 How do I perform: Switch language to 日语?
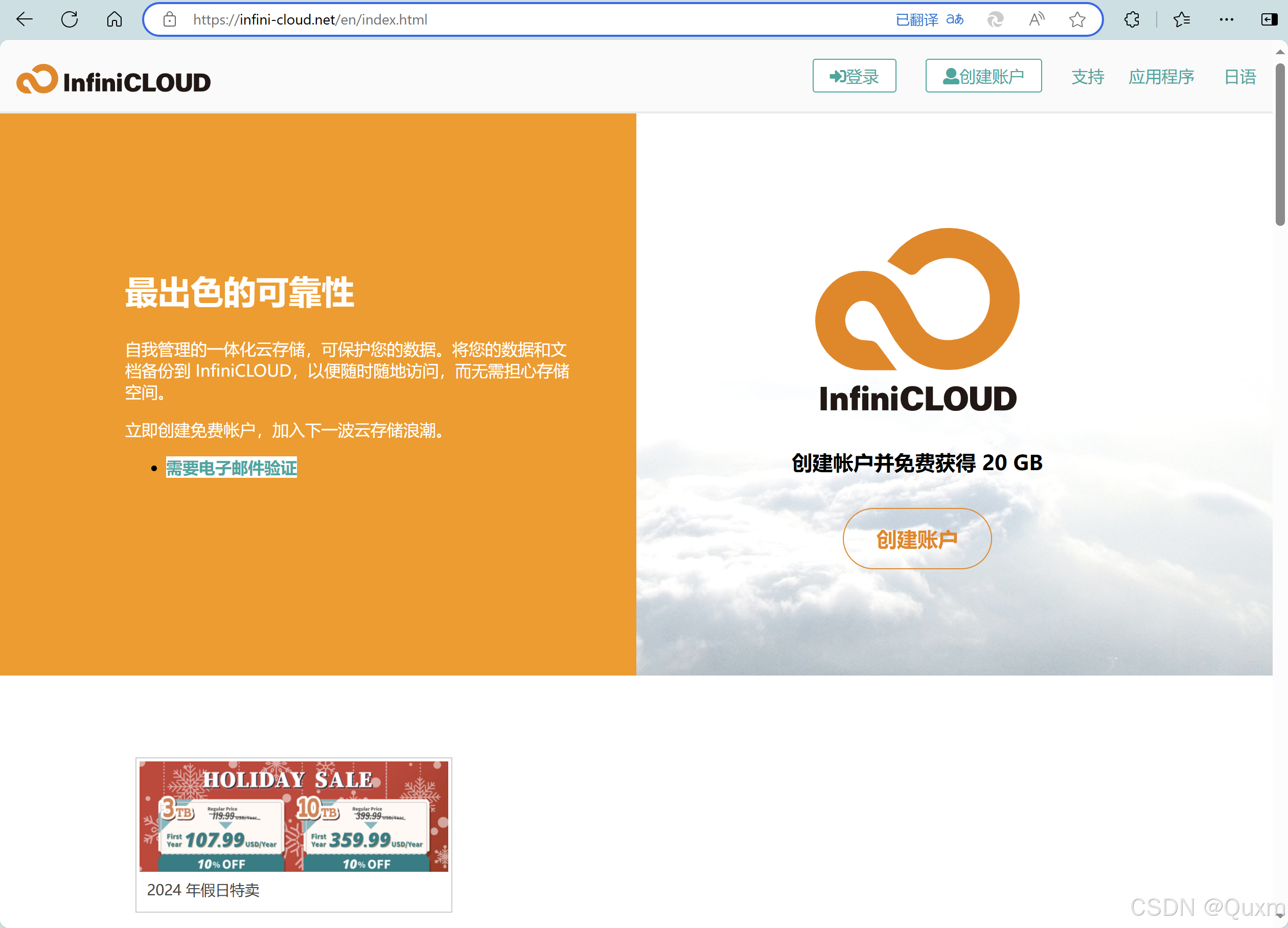pyautogui.click(x=1240, y=77)
